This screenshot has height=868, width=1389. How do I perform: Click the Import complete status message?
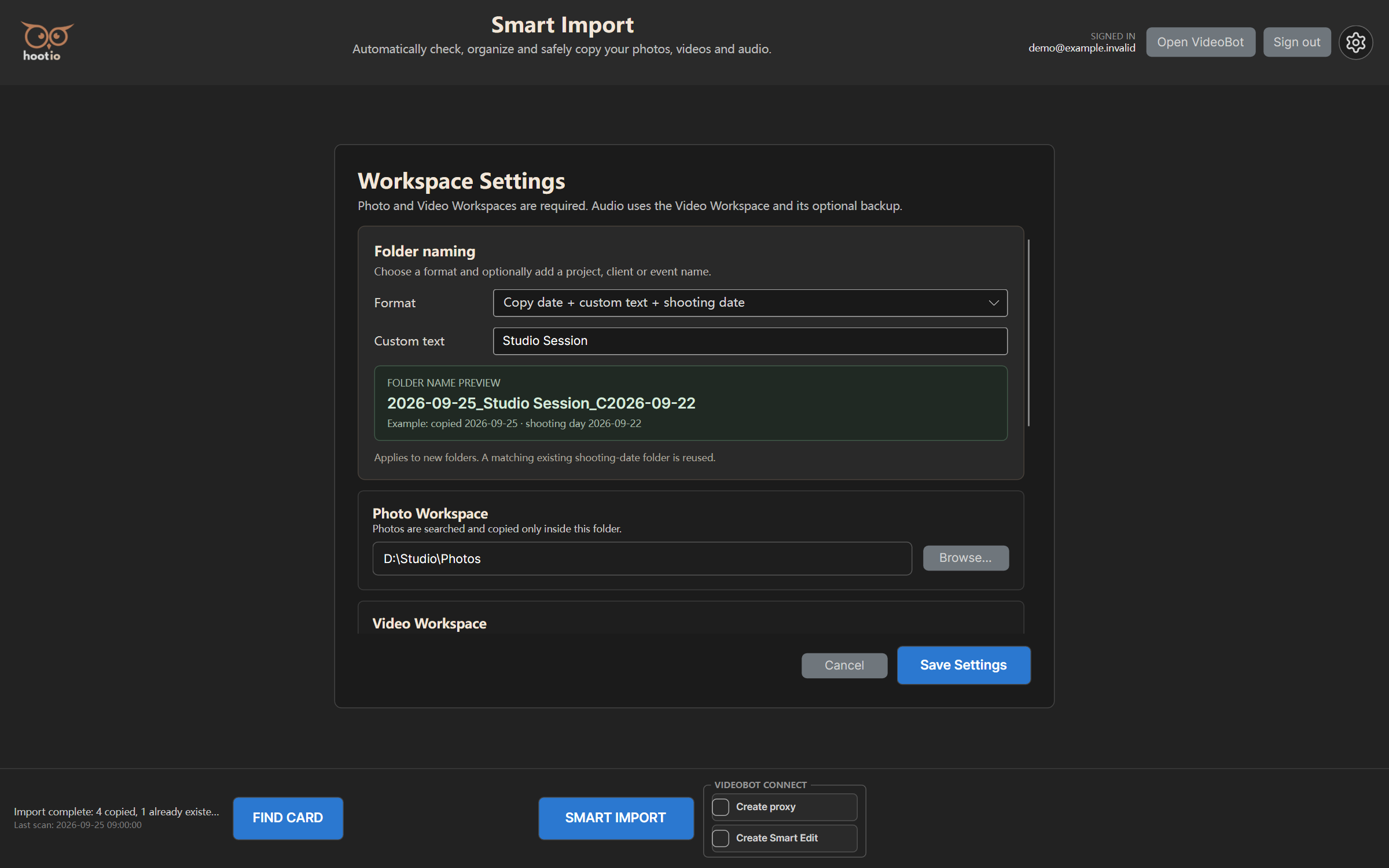(116, 811)
